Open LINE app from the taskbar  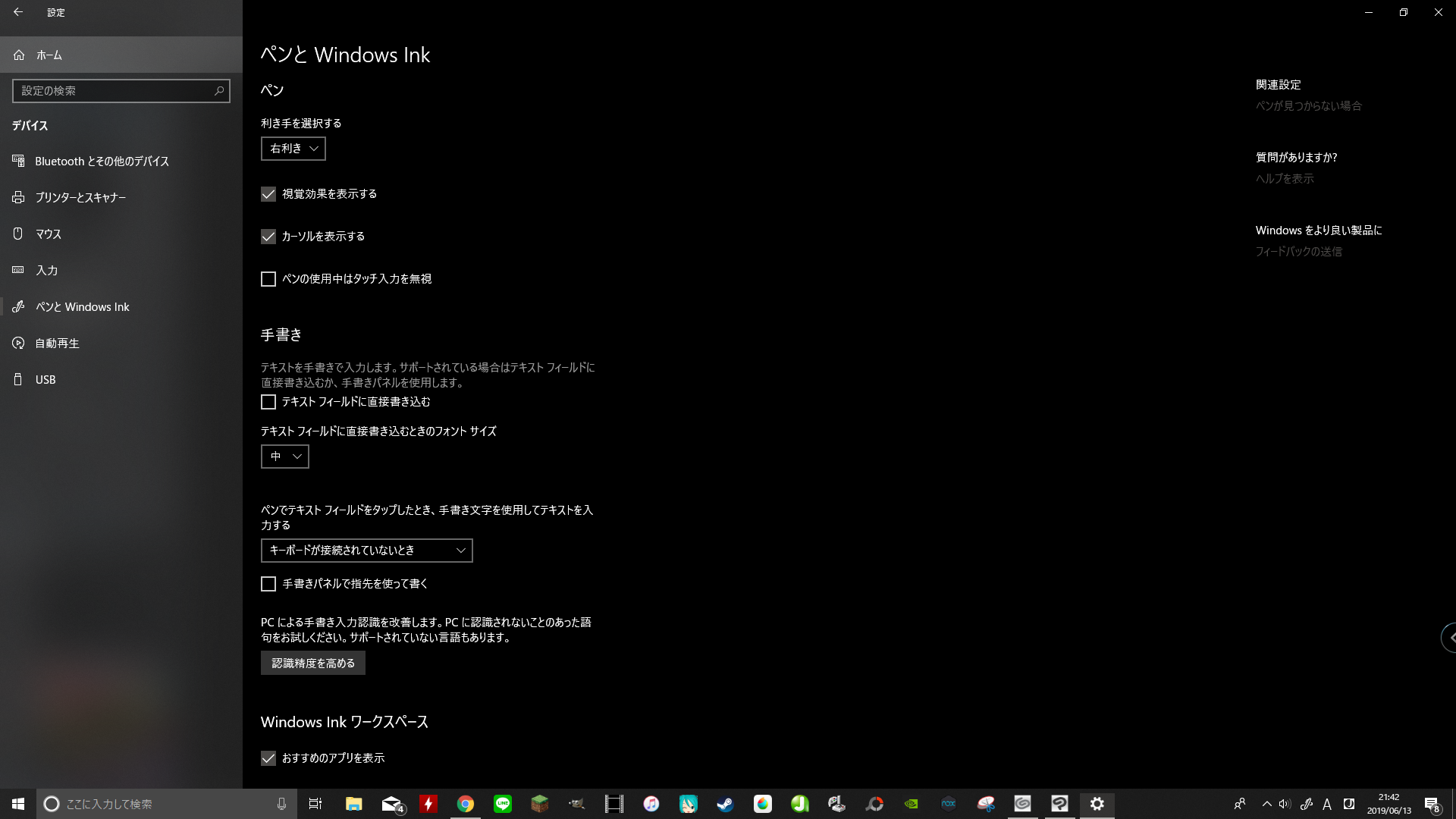click(x=503, y=804)
